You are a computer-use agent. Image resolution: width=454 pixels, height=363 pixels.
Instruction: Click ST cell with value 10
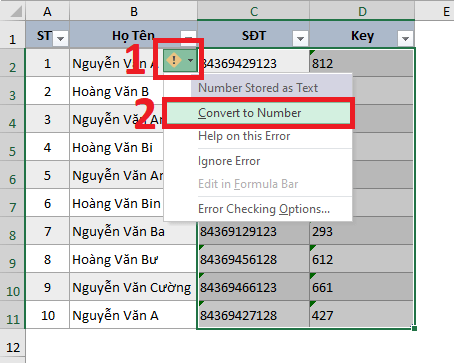tap(48, 315)
